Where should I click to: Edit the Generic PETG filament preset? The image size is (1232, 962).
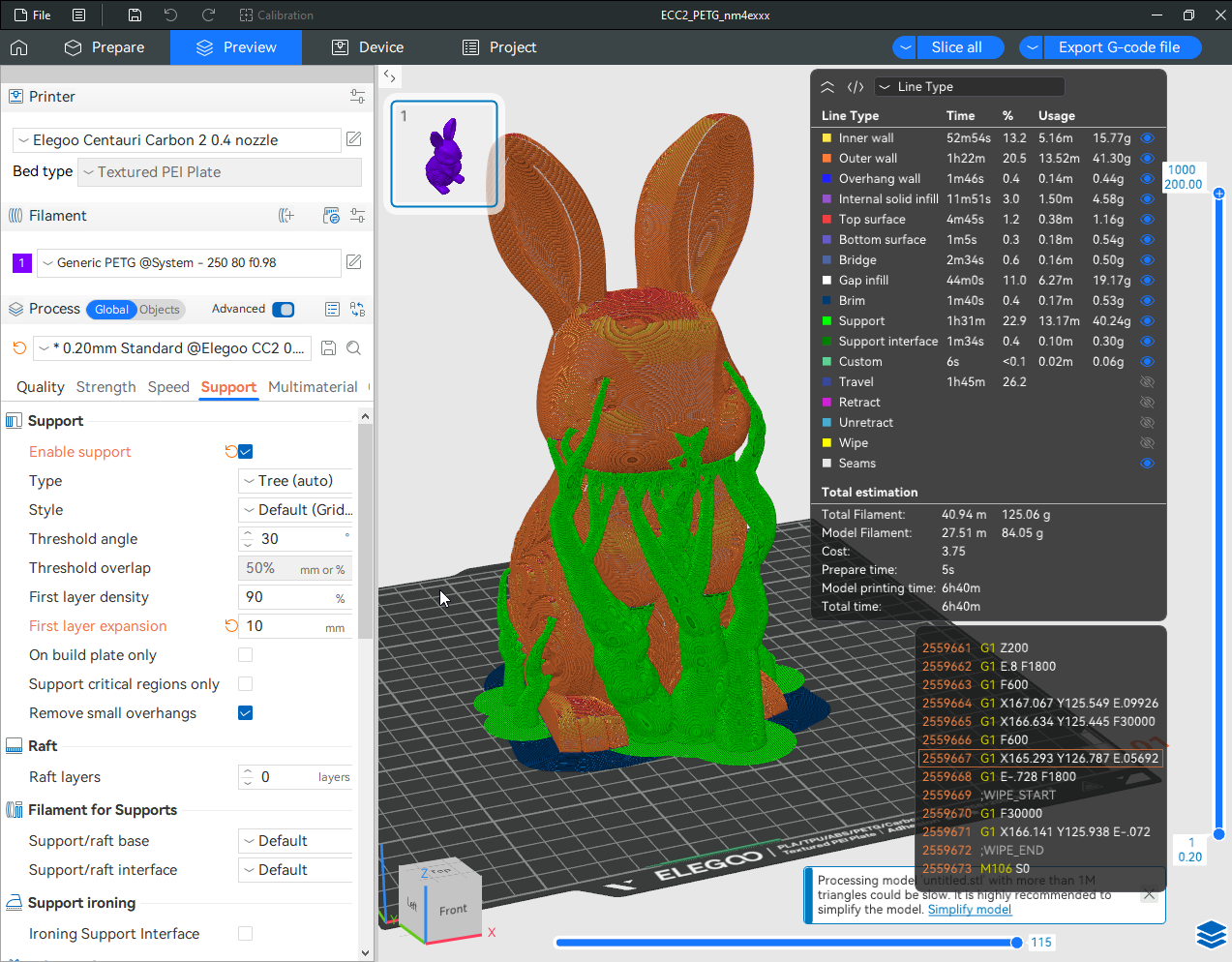[x=354, y=262]
